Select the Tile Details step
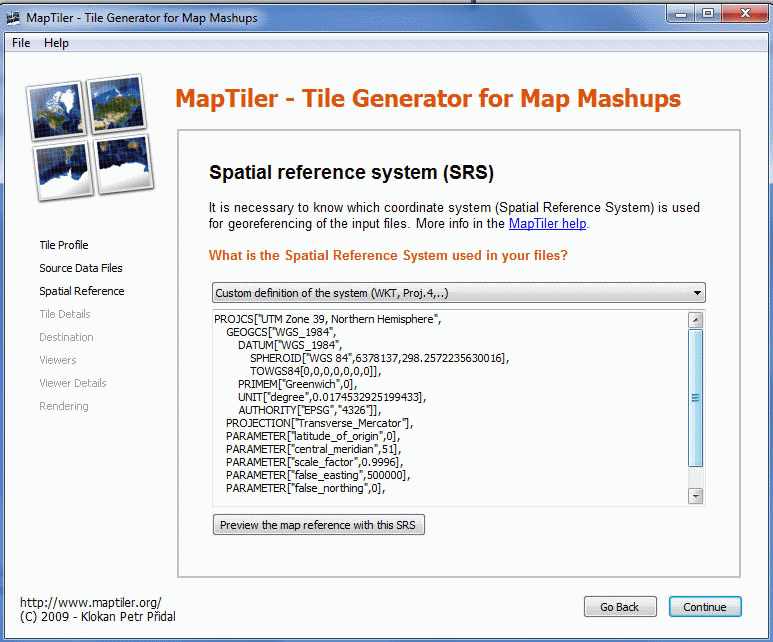The width and height of the screenshot is (773, 642). pos(65,314)
